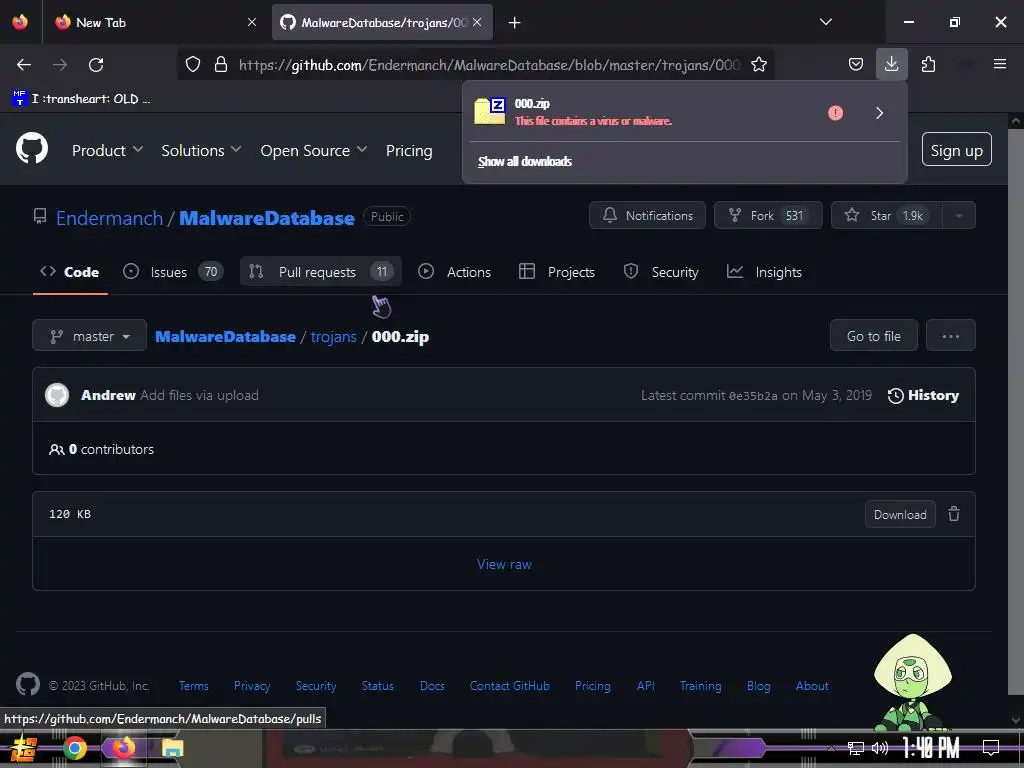Bookmark this page with star icon
Image resolution: width=1024 pixels, height=768 pixels.
click(759, 65)
